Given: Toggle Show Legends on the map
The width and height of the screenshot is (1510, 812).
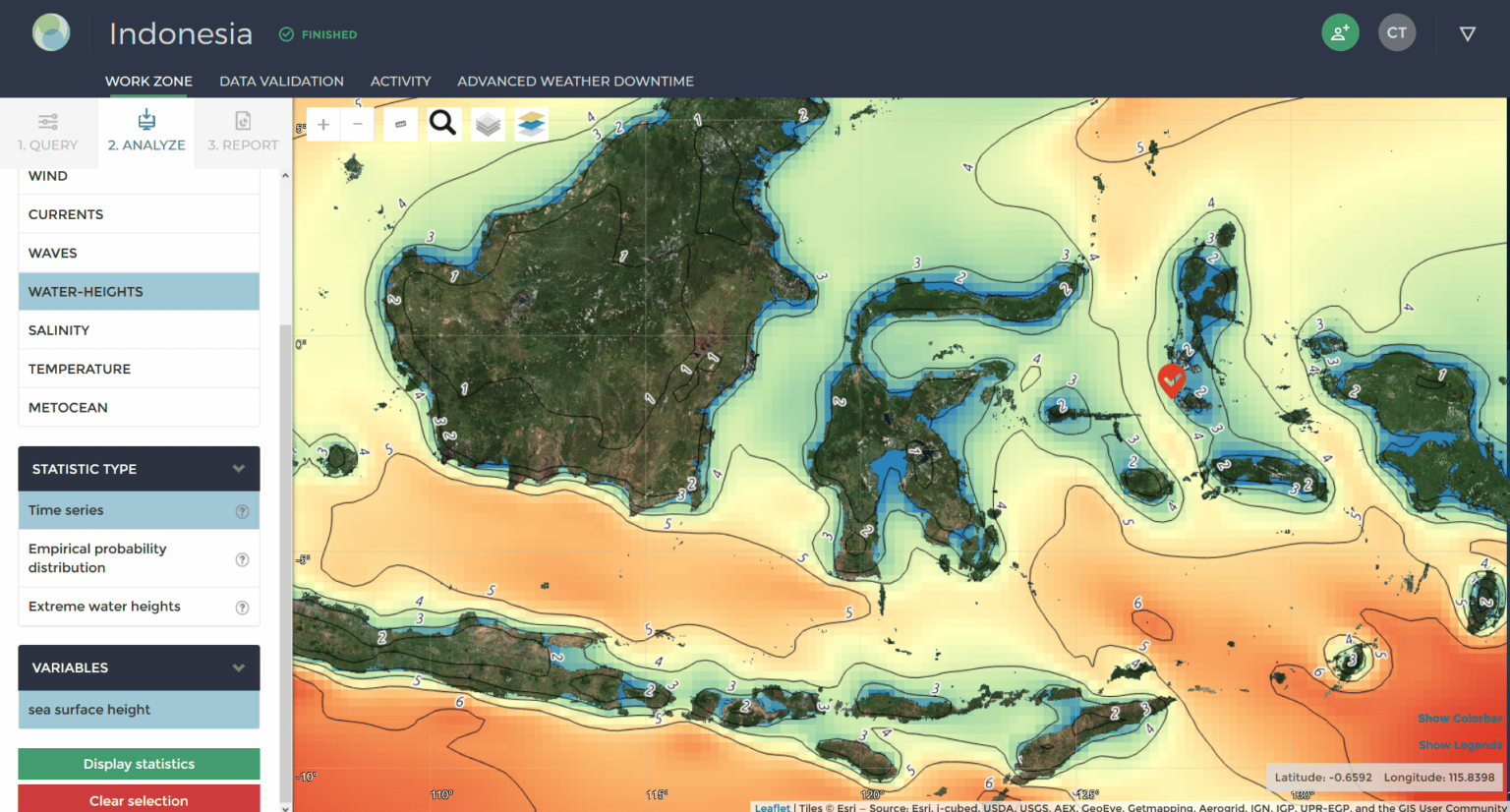Looking at the screenshot, I should tap(1460, 744).
